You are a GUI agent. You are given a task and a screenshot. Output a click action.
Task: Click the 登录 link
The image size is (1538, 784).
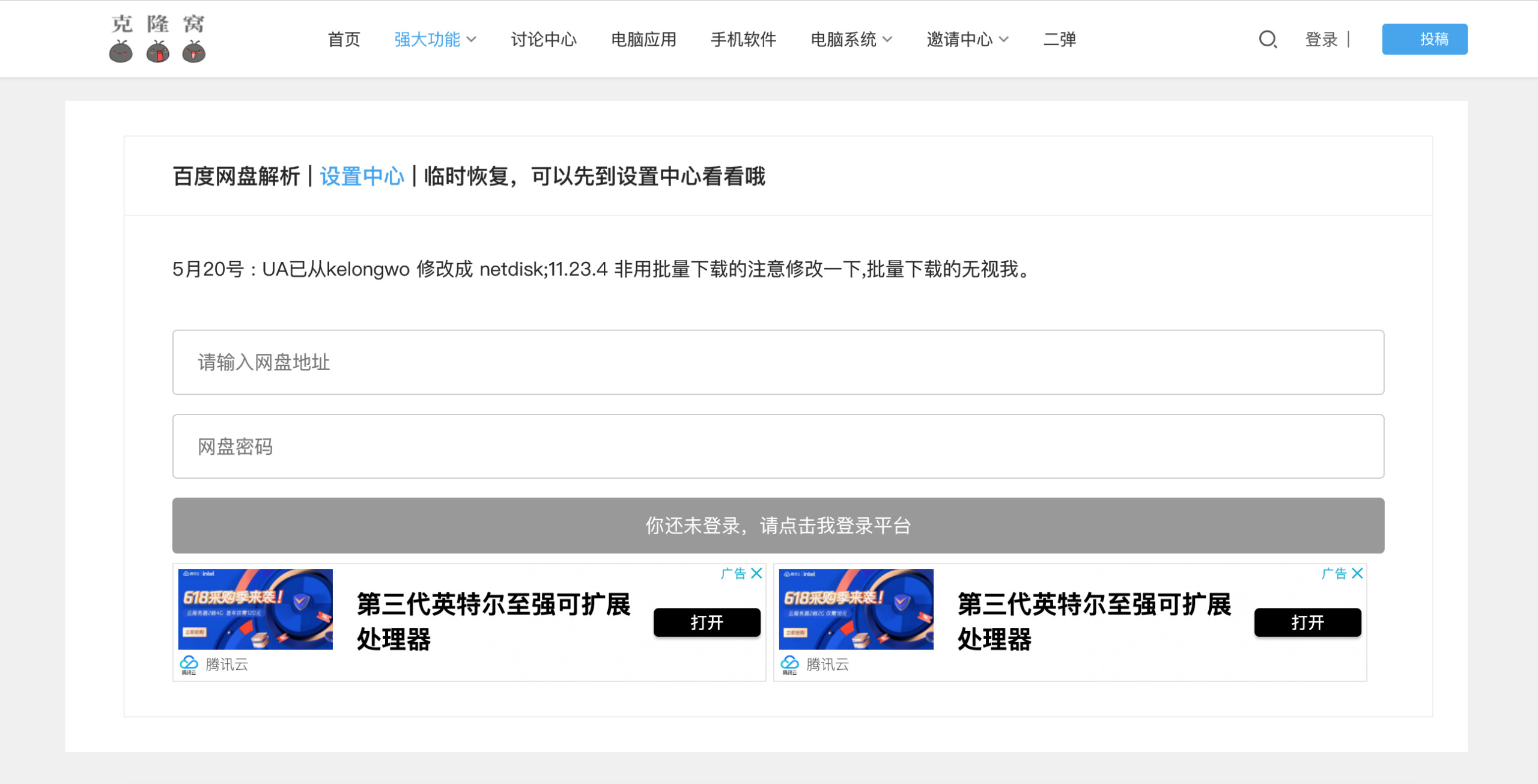tap(1321, 40)
